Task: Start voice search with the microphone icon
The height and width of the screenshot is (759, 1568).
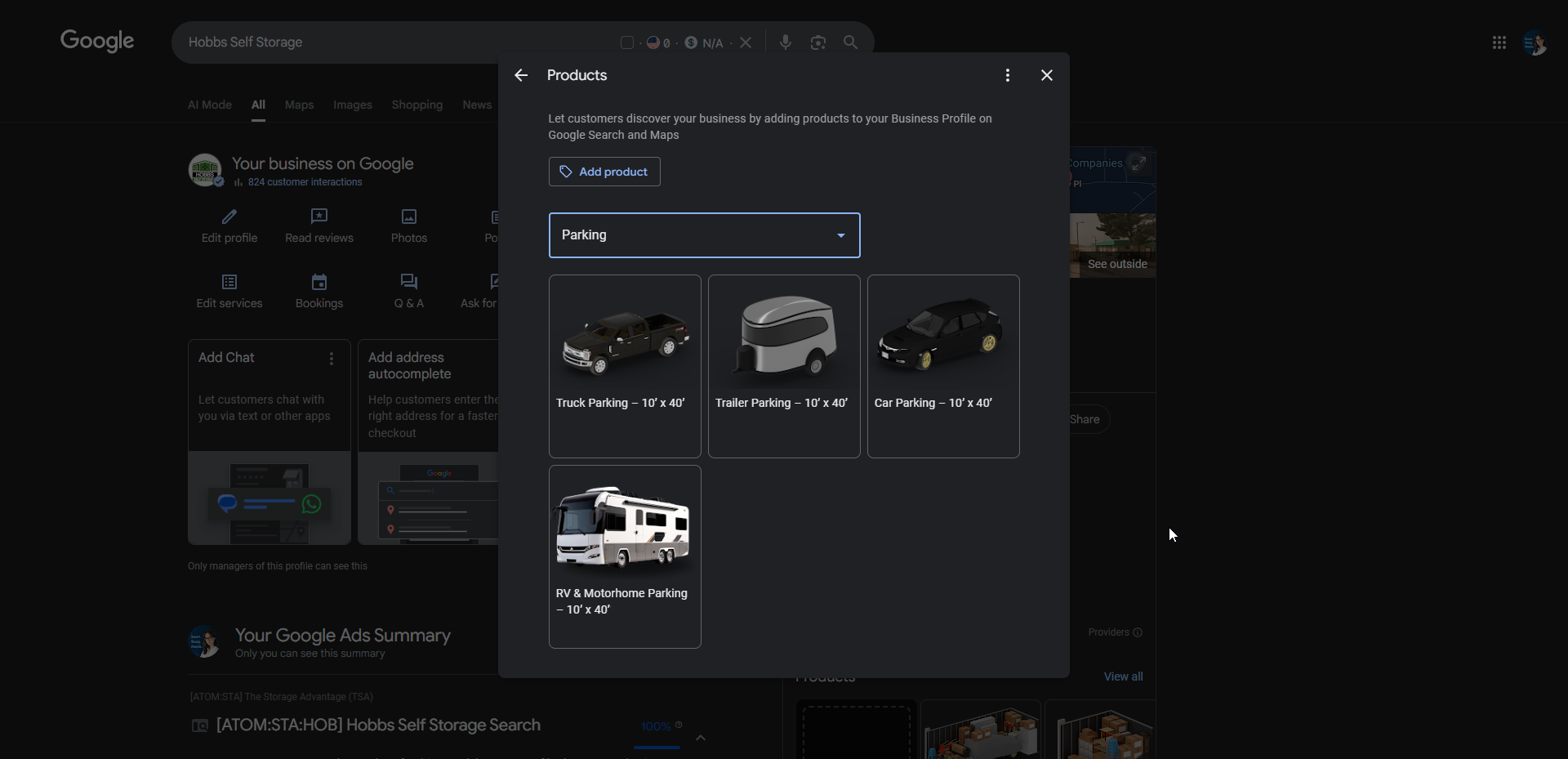Action: coord(786,42)
